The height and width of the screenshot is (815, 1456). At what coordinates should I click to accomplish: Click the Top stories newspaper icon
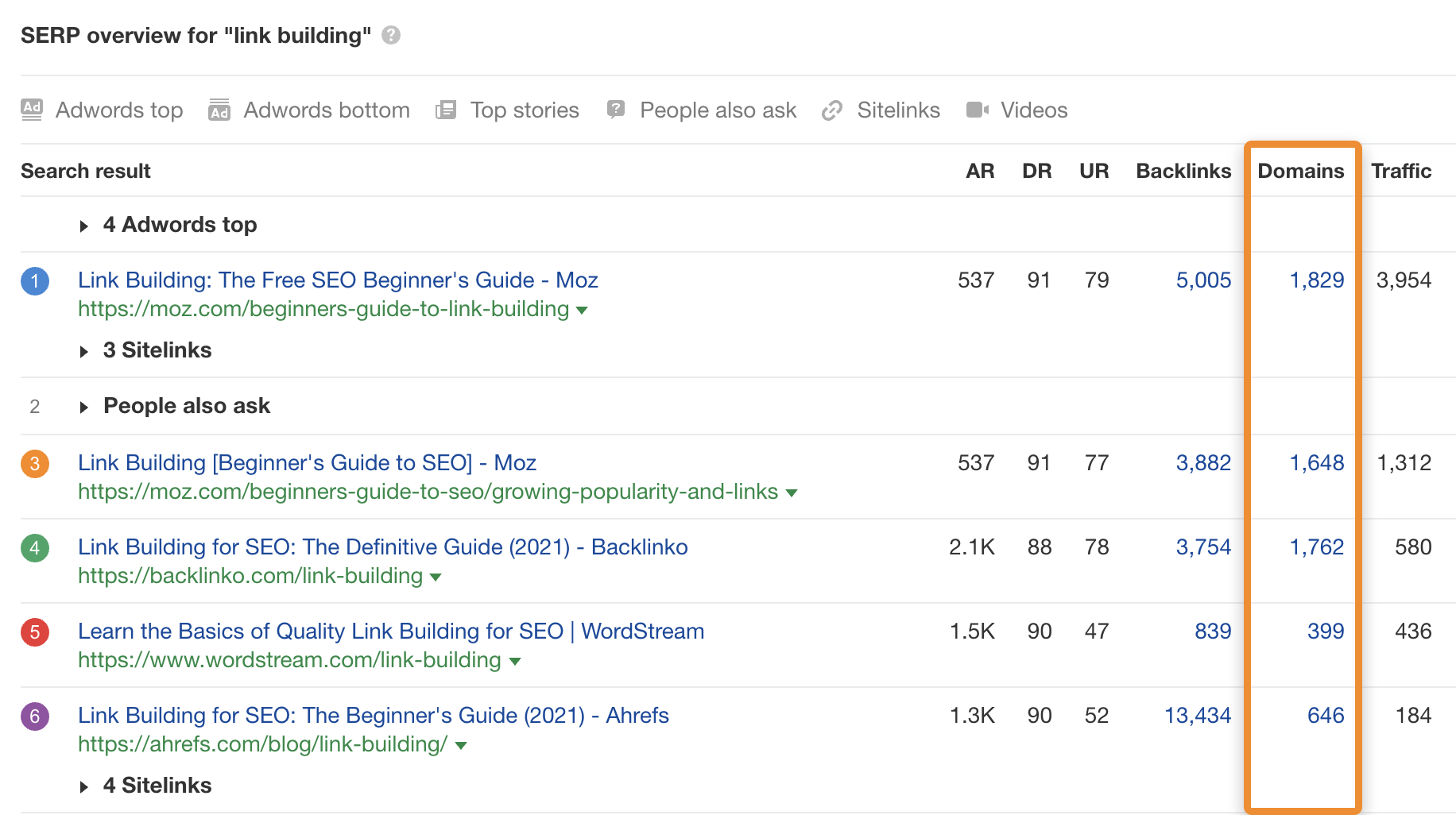446,110
